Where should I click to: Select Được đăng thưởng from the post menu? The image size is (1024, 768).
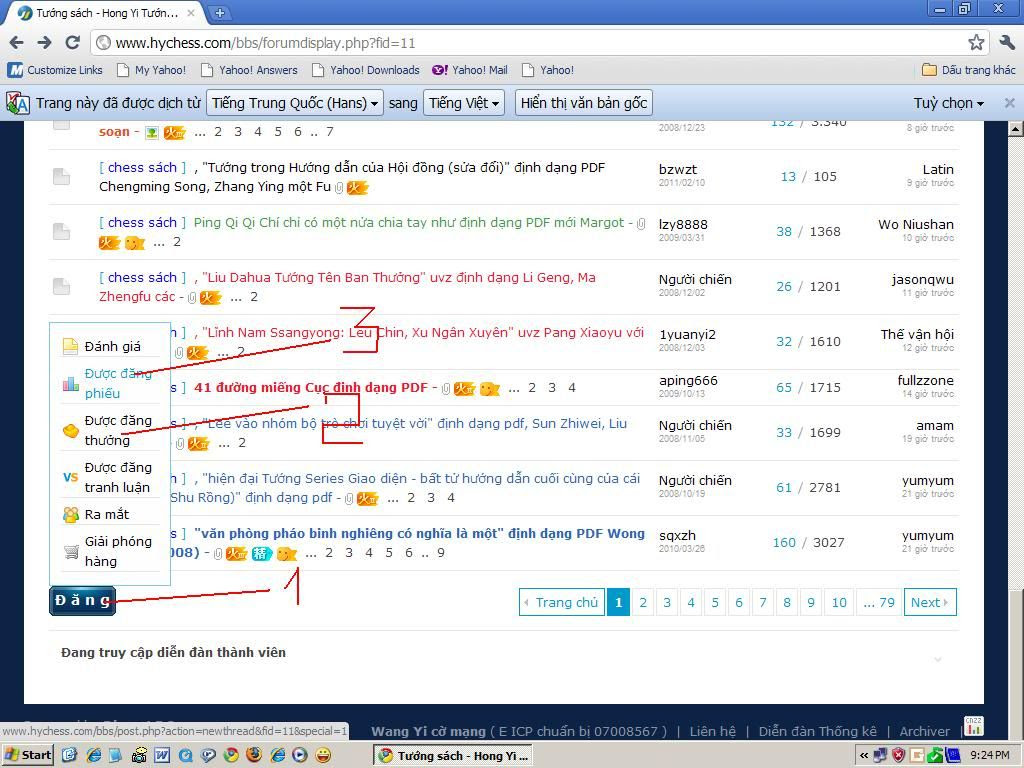(110, 430)
